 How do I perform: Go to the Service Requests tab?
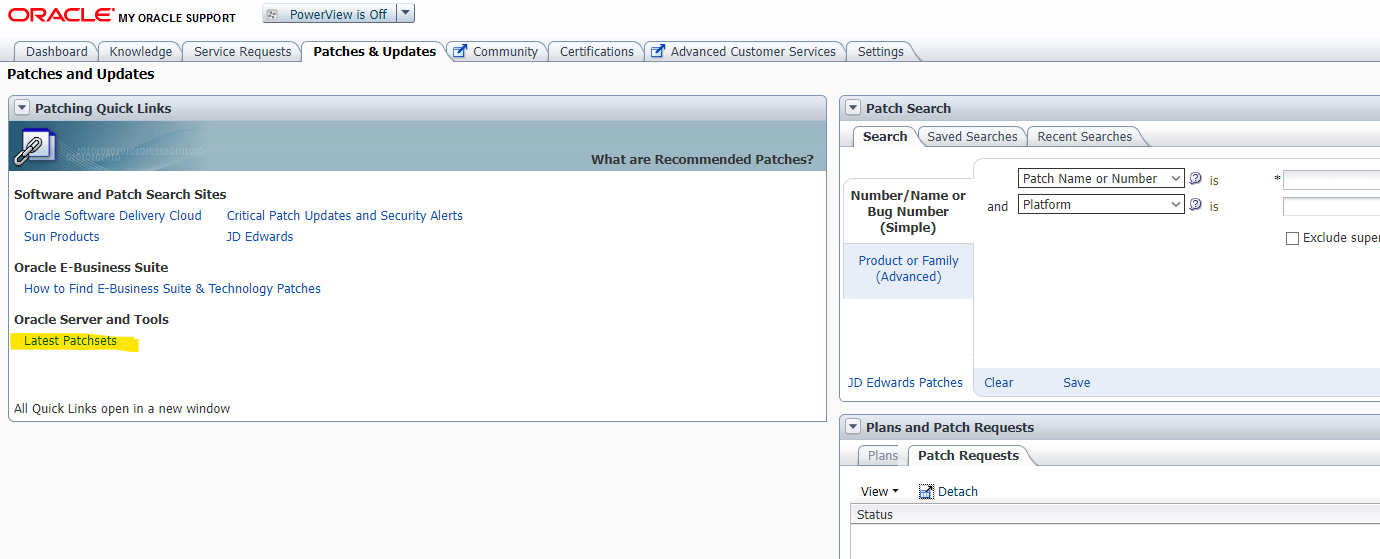(x=242, y=51)
